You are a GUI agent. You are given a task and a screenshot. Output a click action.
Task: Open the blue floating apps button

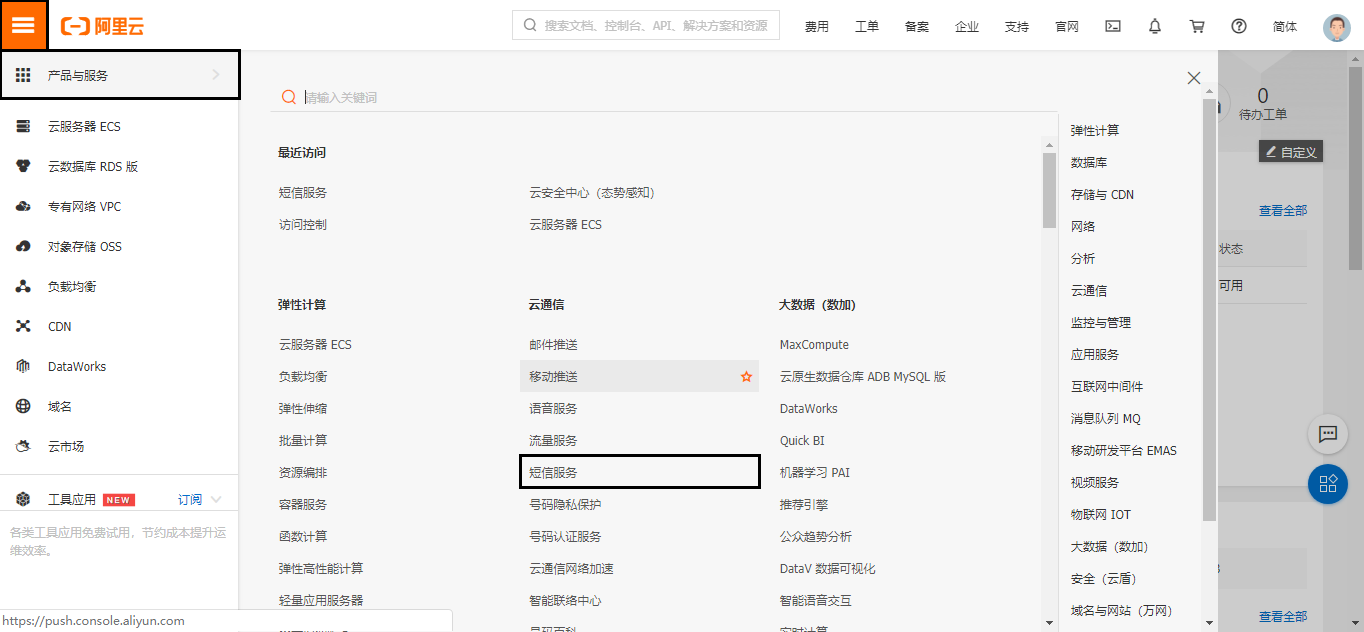pyautogui.click(x=1328, y=484)
